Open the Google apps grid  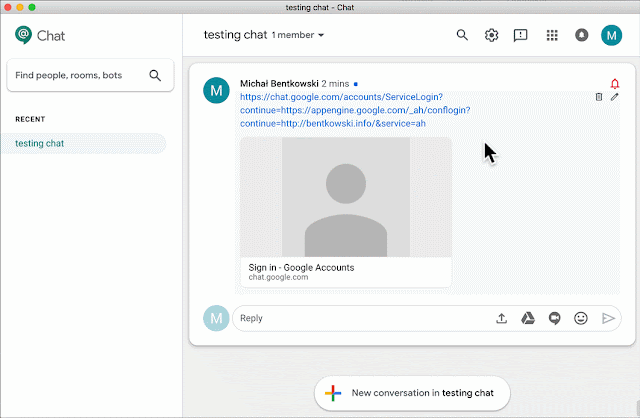[x=552, y=36]
